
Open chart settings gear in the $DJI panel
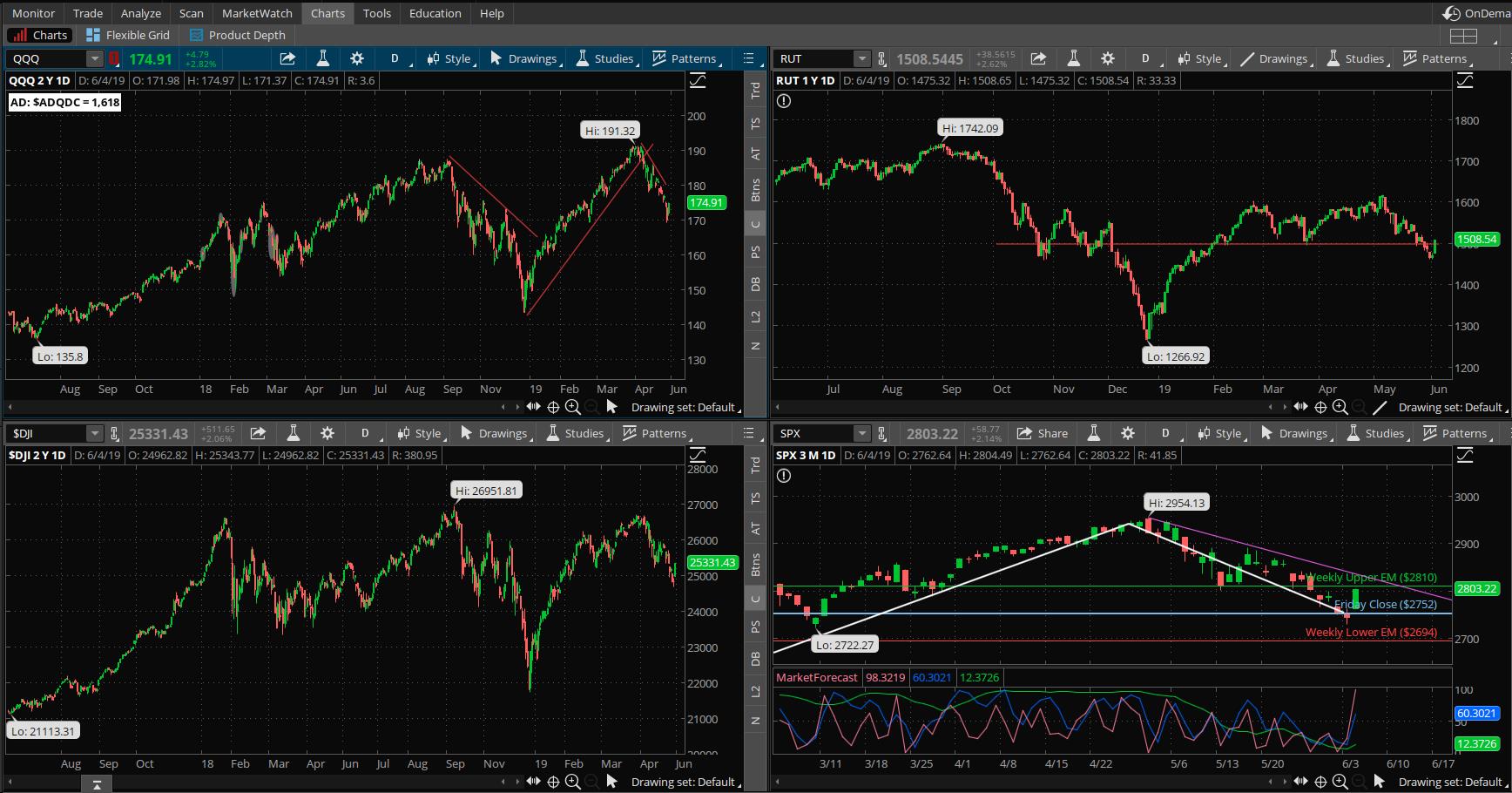[327, 433]
